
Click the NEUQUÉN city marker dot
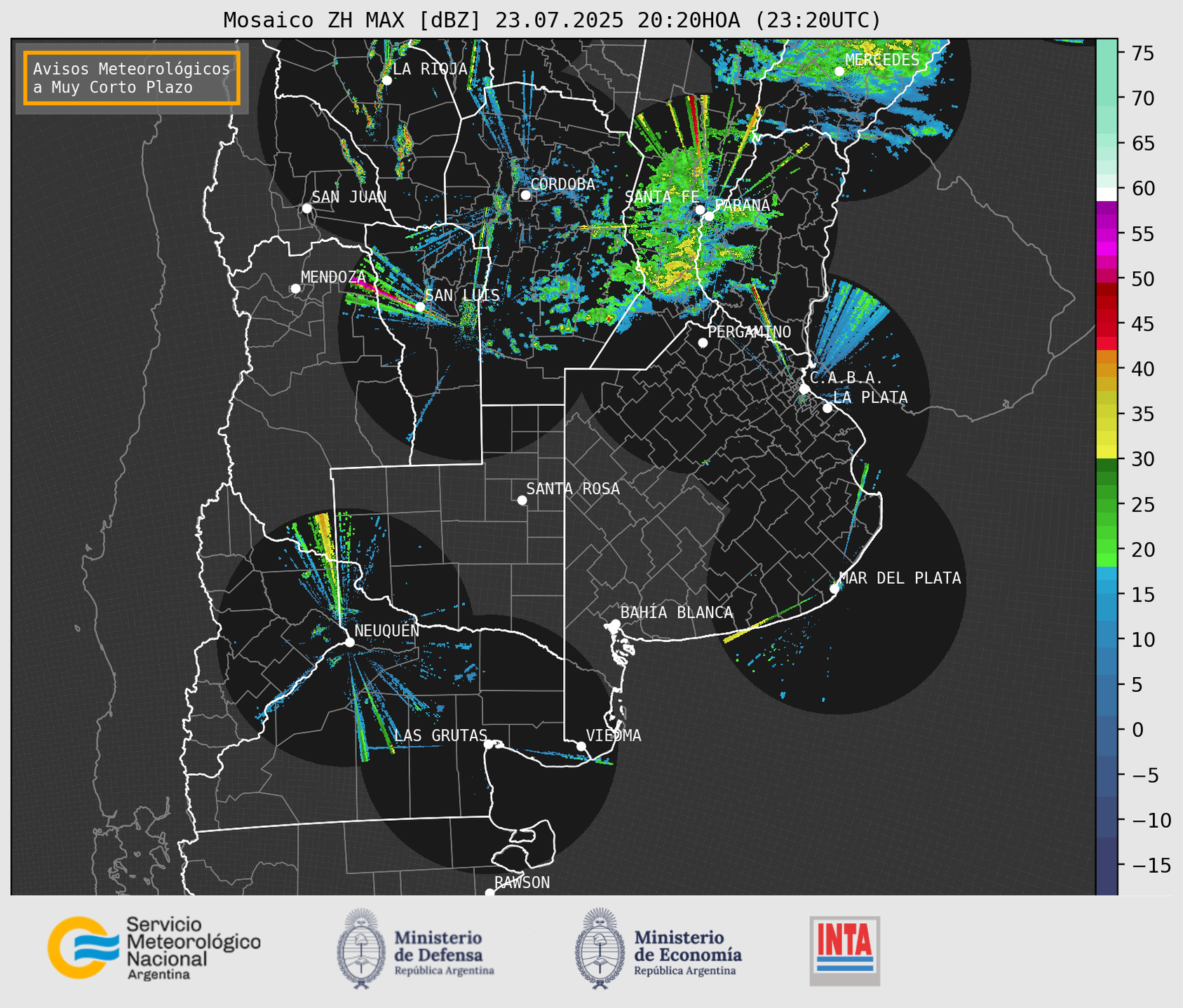pyautogui.click(x=349, y=642)
